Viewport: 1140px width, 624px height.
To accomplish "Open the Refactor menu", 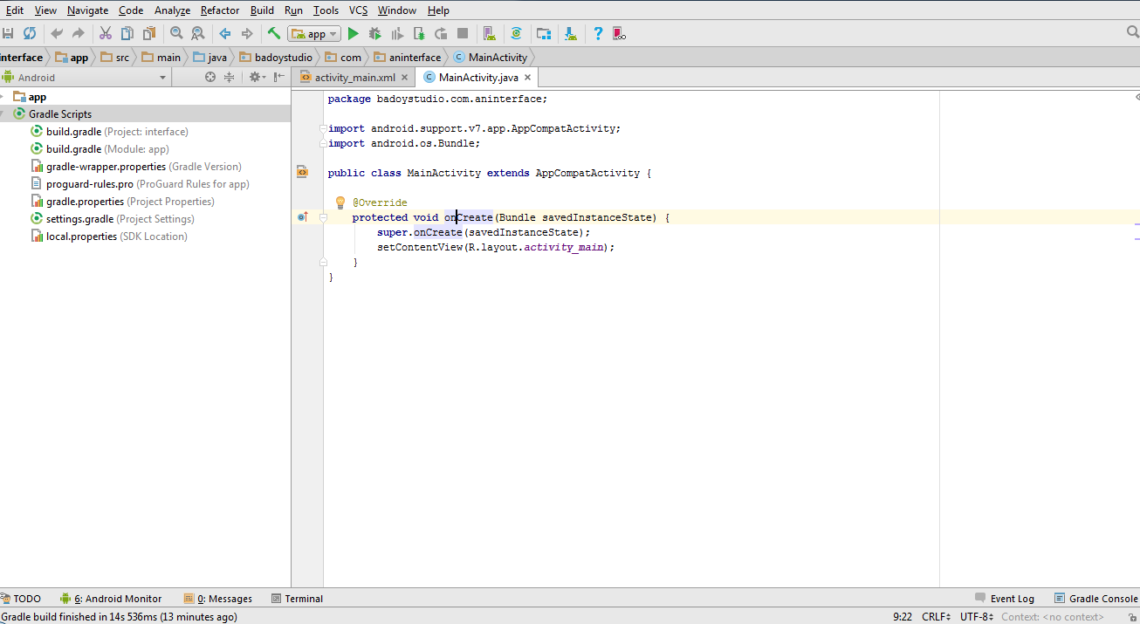I will point(219,10).
